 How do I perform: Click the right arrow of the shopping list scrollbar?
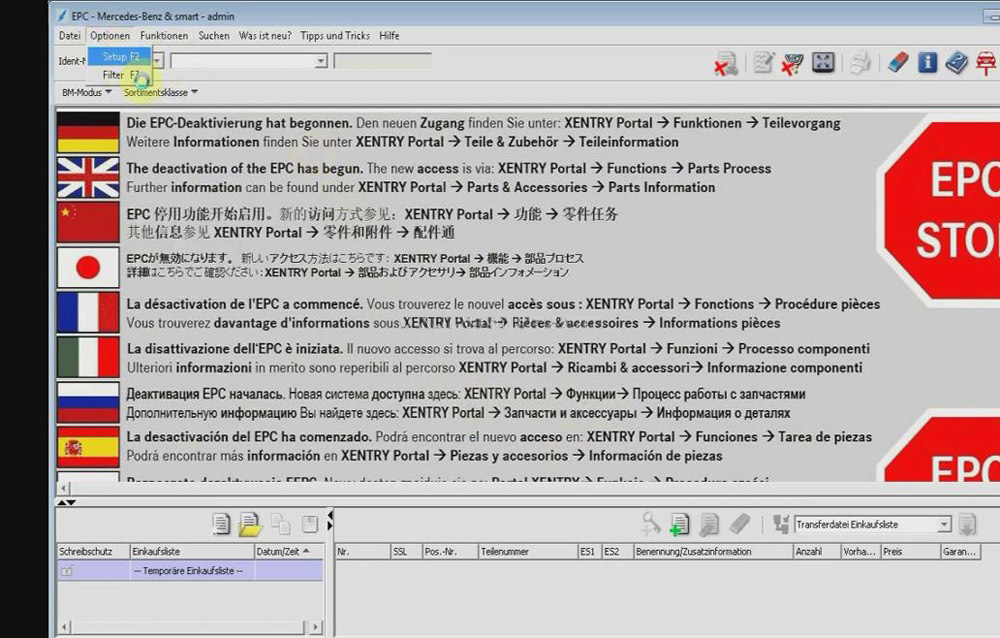(316, 628)
